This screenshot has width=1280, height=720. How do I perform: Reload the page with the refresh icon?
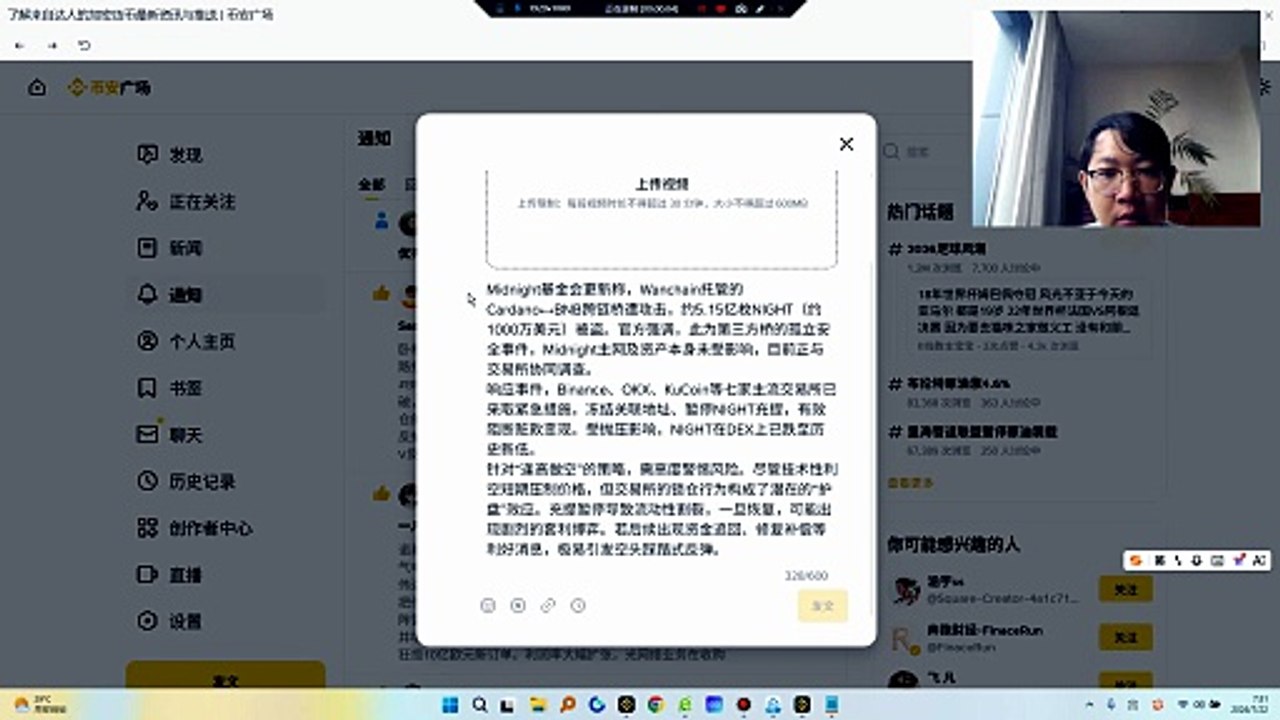84,46
